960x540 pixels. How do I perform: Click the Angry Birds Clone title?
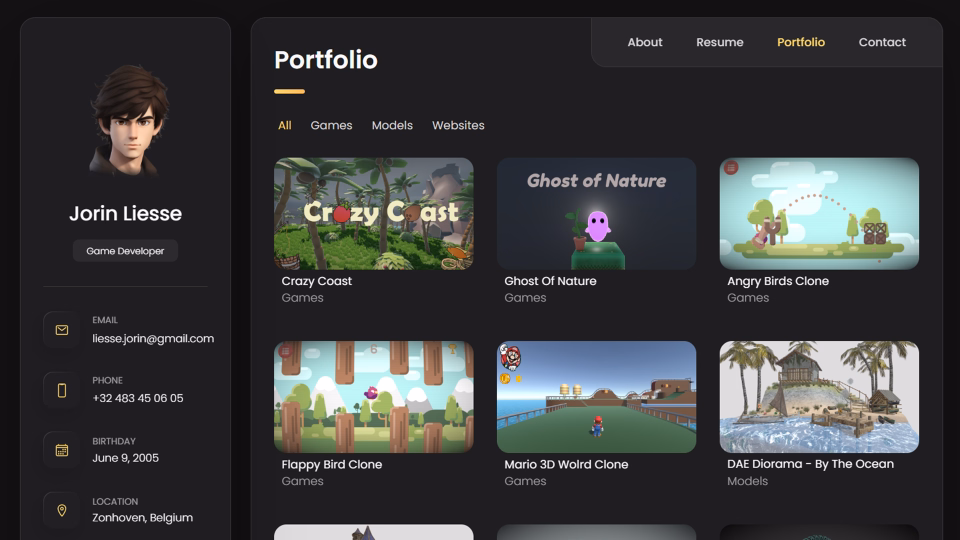pyautogui.click(x=778, y=281)
